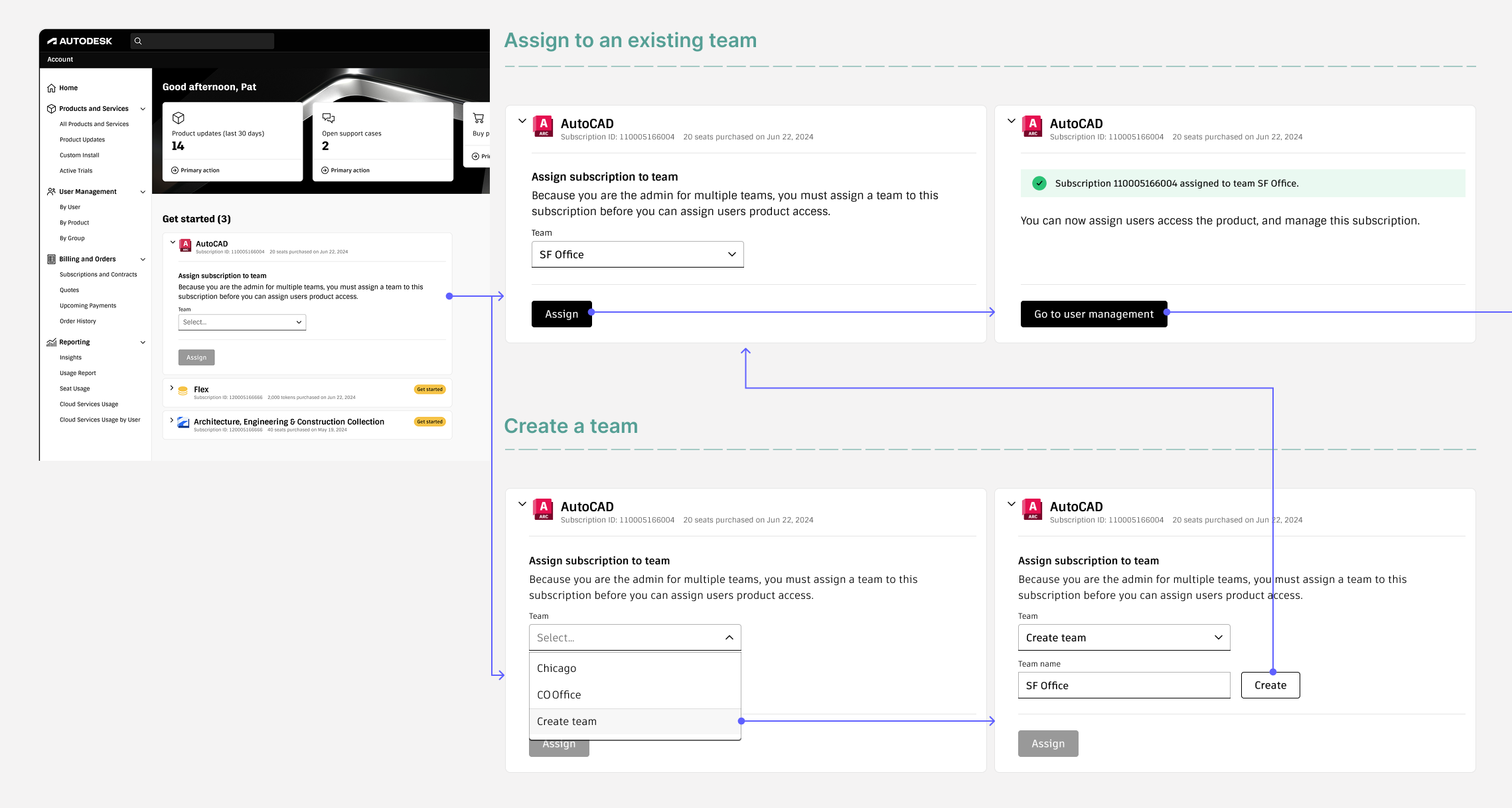Collapse the card containing the SF Office dropdown
1512x808 pixels.
(522, 121)
